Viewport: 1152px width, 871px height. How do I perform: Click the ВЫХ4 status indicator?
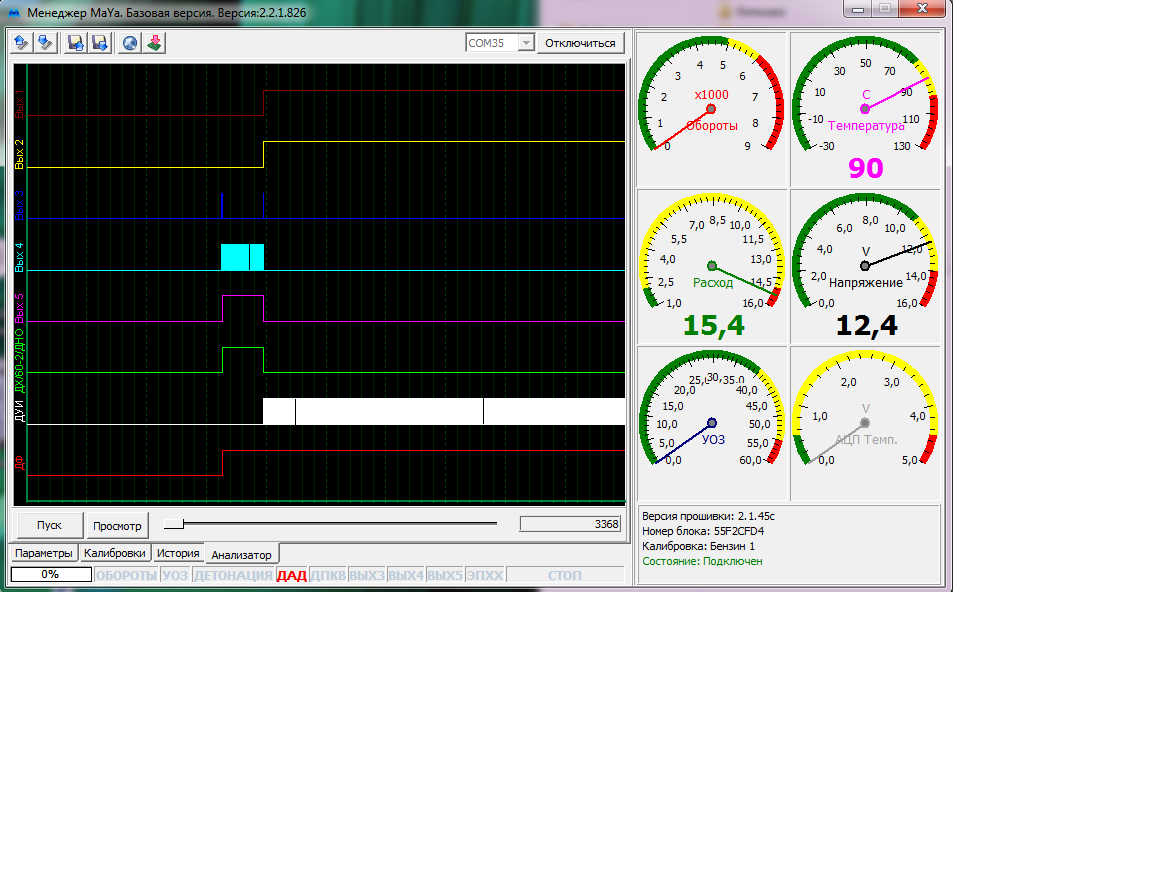(x=406, y=575)
